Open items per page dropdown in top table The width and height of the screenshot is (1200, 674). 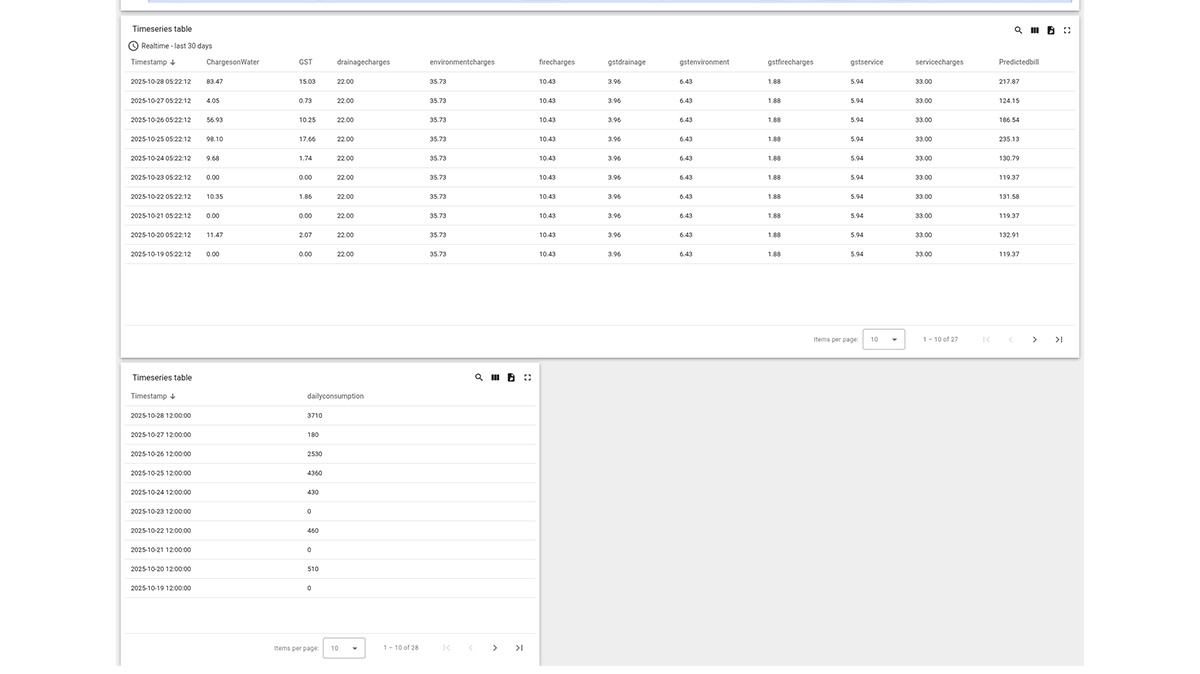pos(882,338)
